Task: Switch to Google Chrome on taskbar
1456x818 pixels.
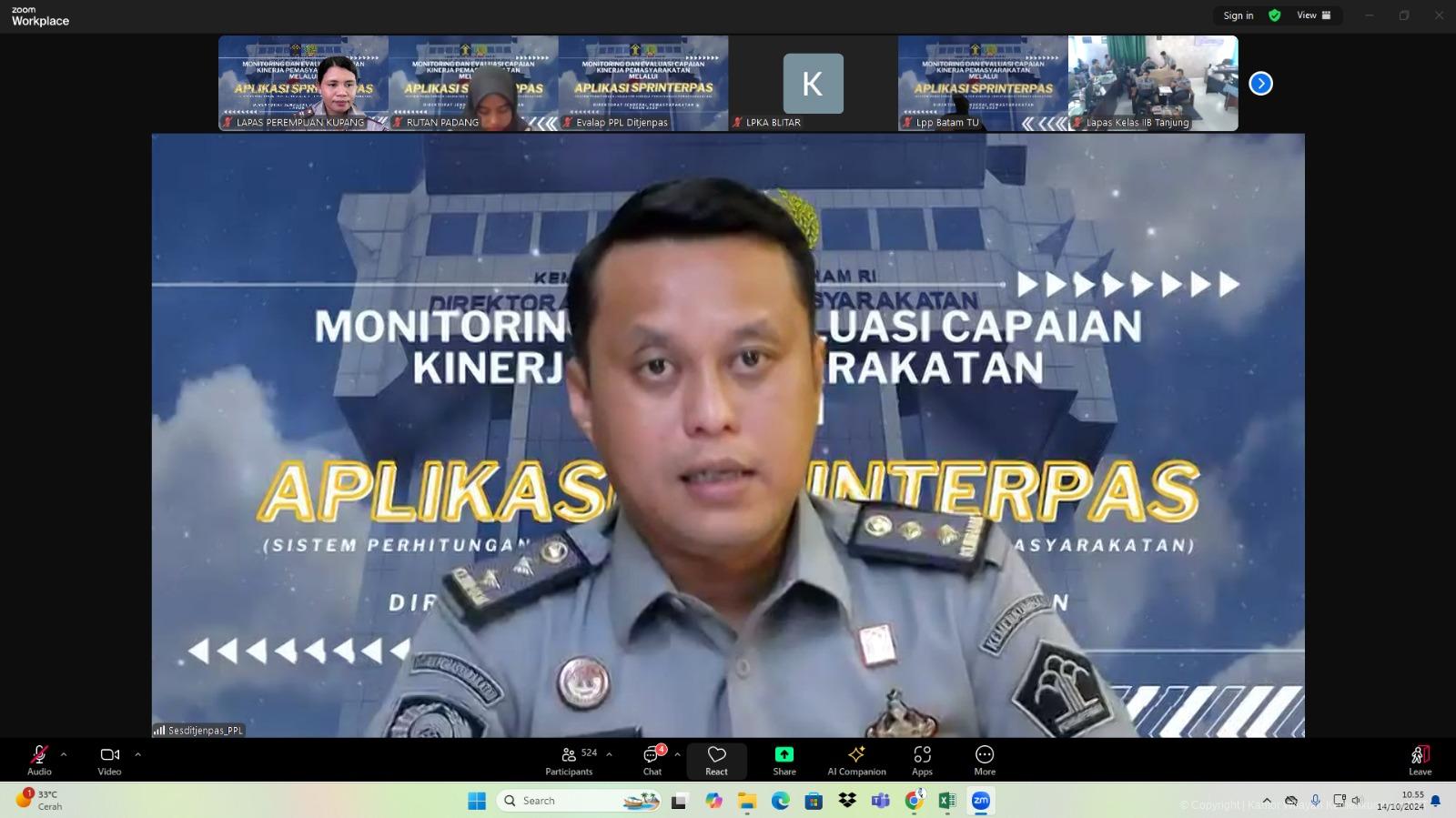Action: (x=914, y=801)
